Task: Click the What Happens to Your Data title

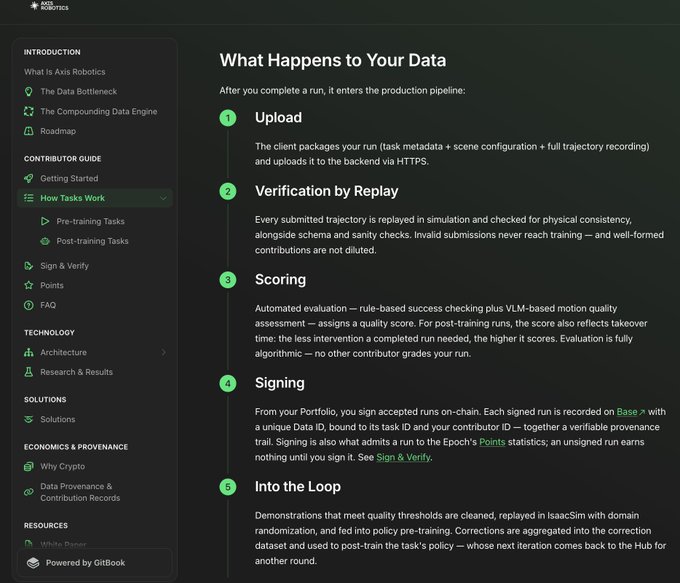Action: point(333,60)
